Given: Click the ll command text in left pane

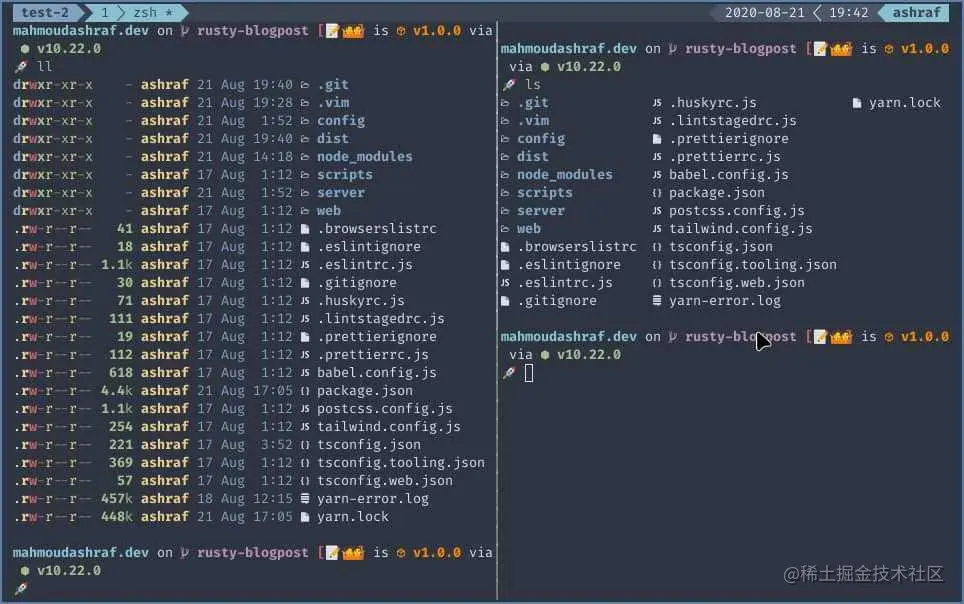Looking at the screenshot, I should 45,66.
